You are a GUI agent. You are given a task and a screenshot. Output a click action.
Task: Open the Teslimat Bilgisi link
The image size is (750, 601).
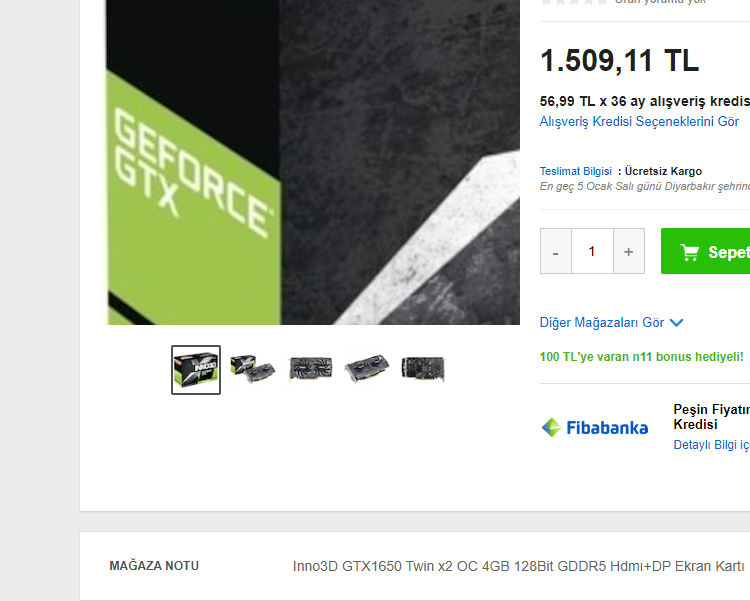pyautogui.click(x=575, y=171)
